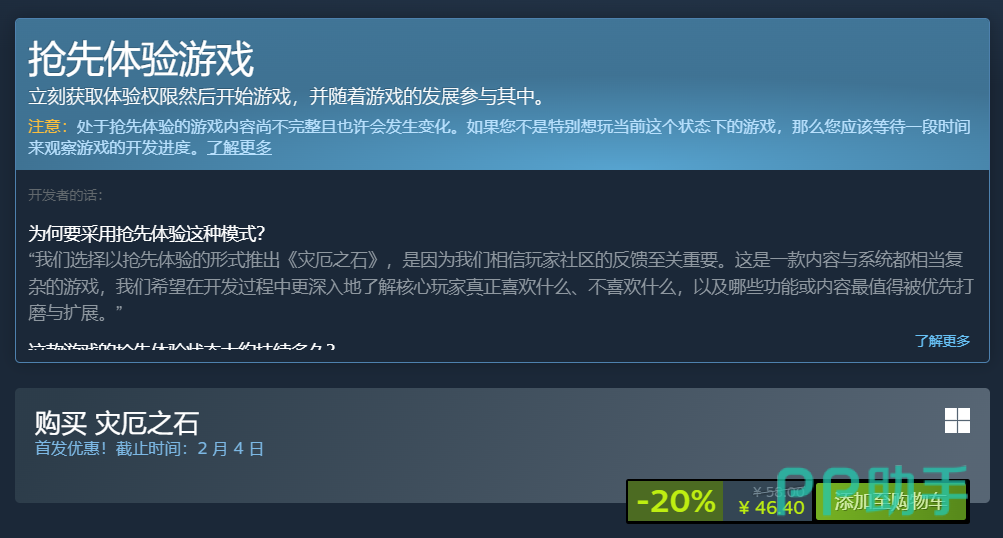
Task: Click question 为何要采用抢先体验这种模式?
Action: pos(146,233)
